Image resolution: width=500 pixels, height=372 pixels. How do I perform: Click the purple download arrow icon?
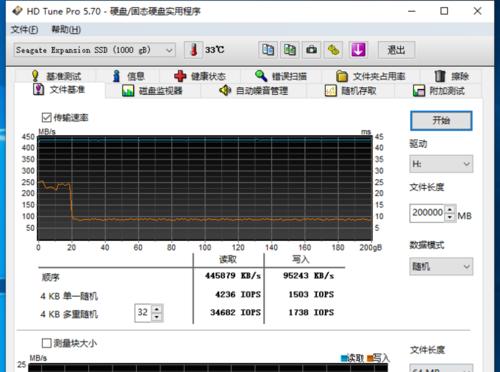pos(358,50)
